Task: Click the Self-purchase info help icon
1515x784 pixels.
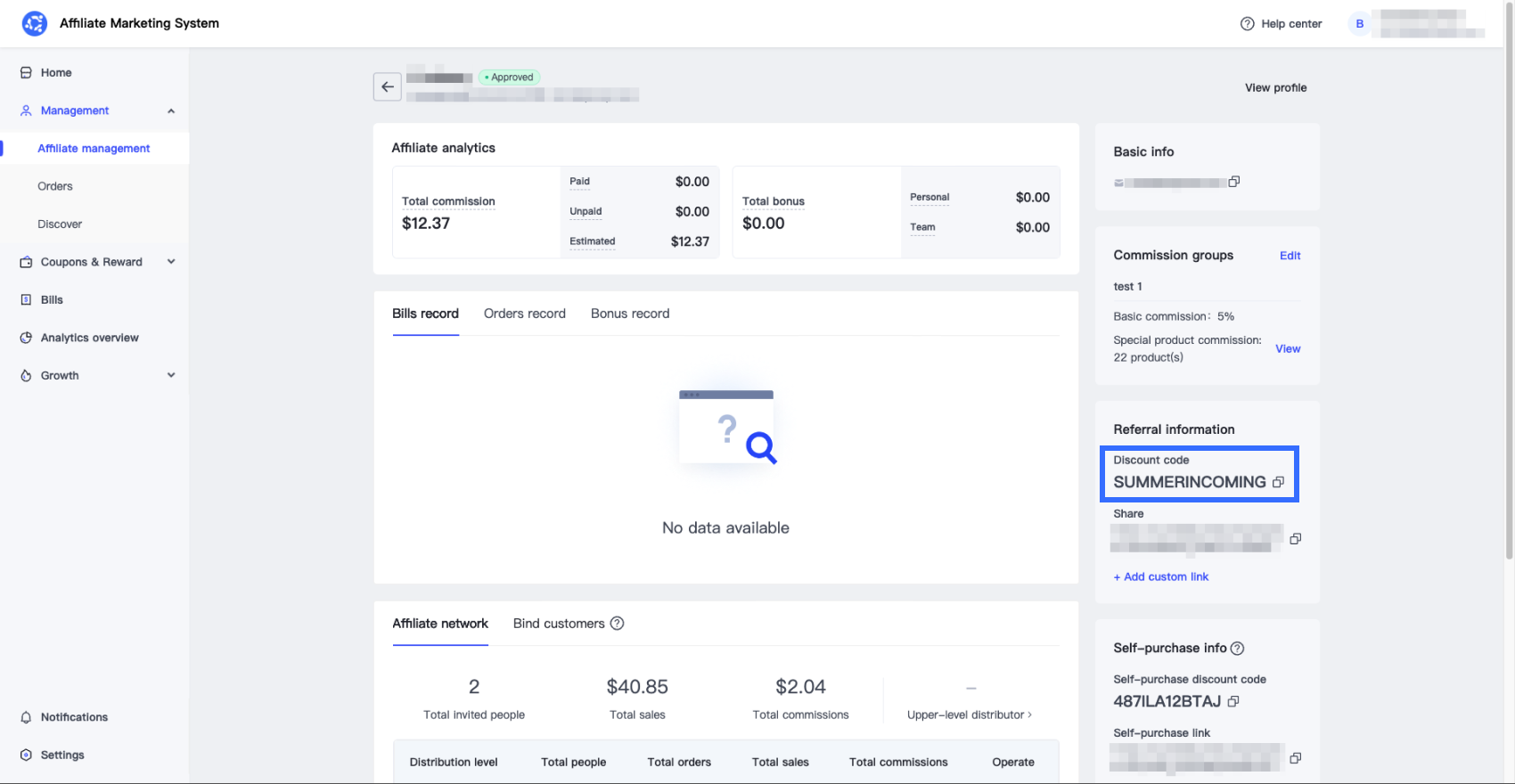Action: coord(1237,649)
